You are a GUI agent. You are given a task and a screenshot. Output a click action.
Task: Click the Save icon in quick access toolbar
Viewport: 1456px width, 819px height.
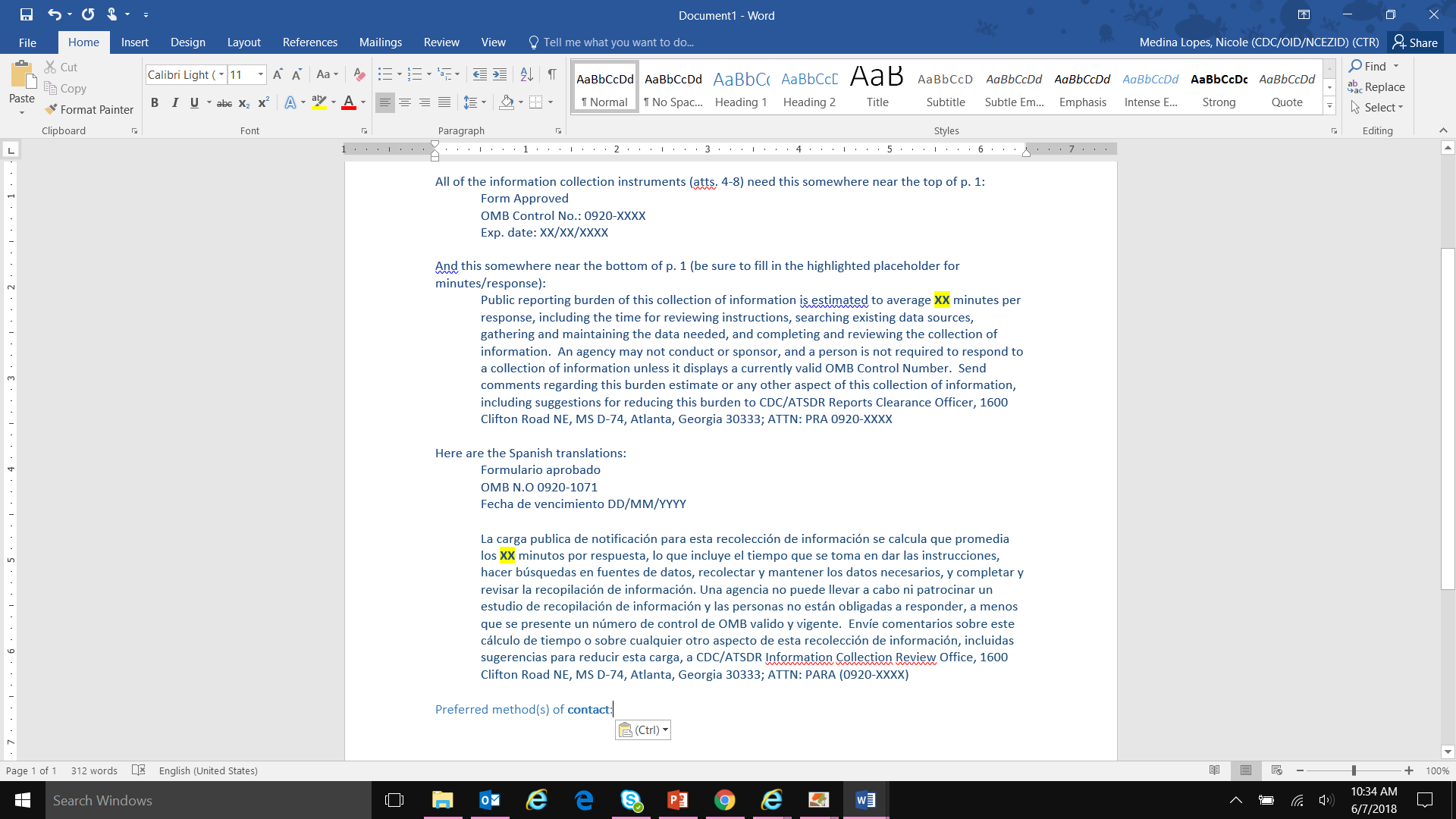click(27, 14)
